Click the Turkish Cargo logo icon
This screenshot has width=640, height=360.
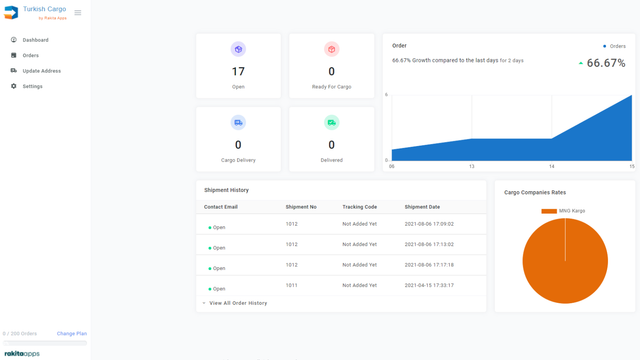11,12
